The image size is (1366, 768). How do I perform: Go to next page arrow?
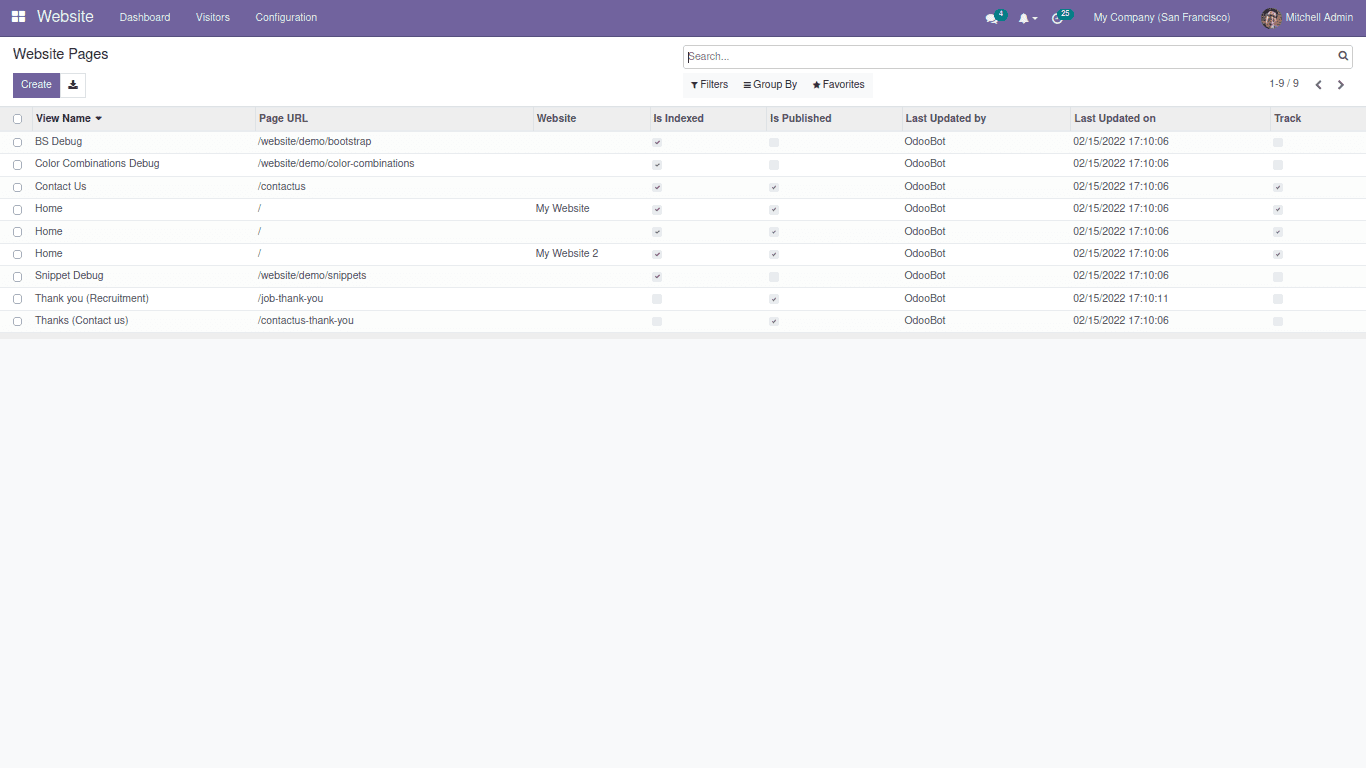[x=1341, y=85]
